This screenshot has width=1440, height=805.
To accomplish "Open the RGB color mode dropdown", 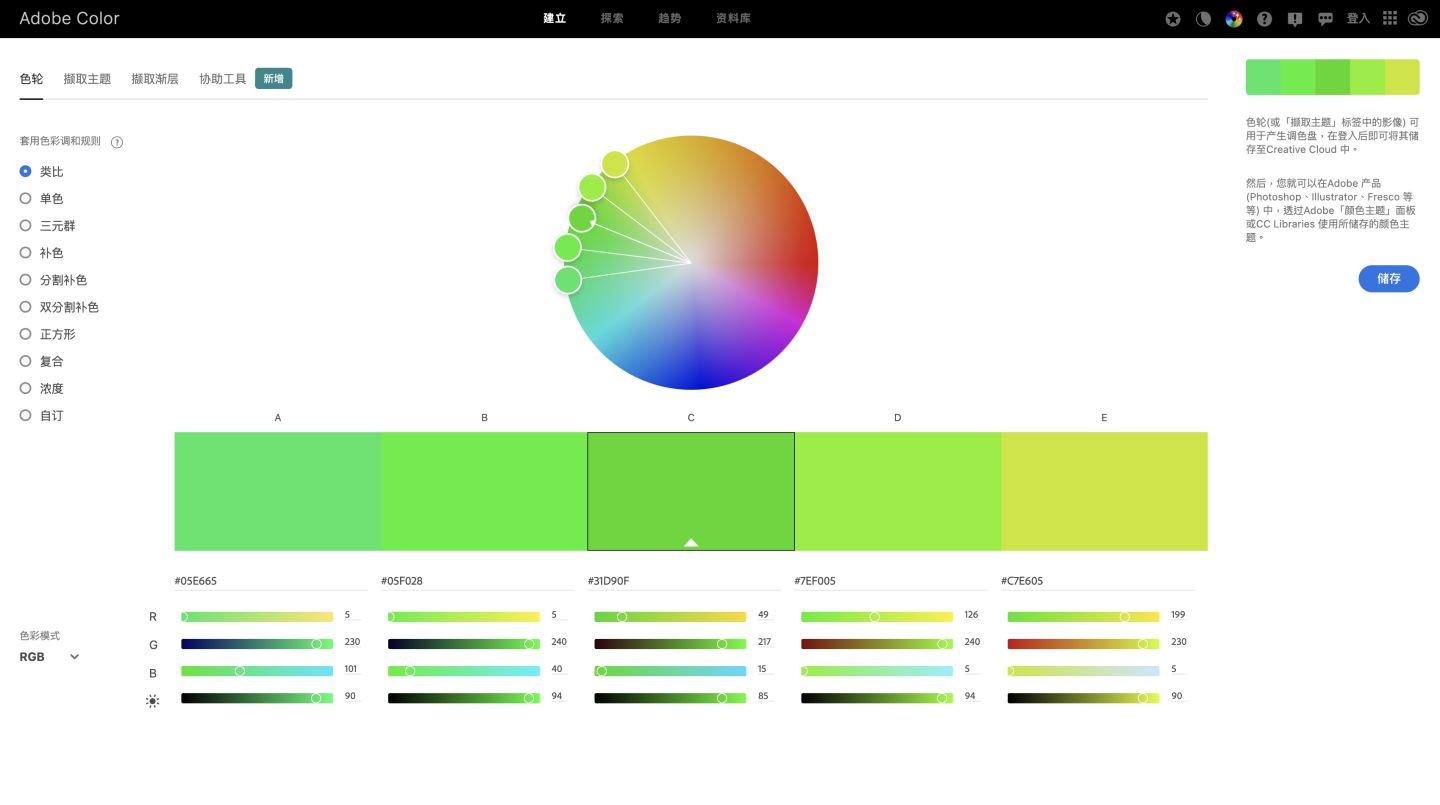I will pyautogui.click(x=47, y=657).
